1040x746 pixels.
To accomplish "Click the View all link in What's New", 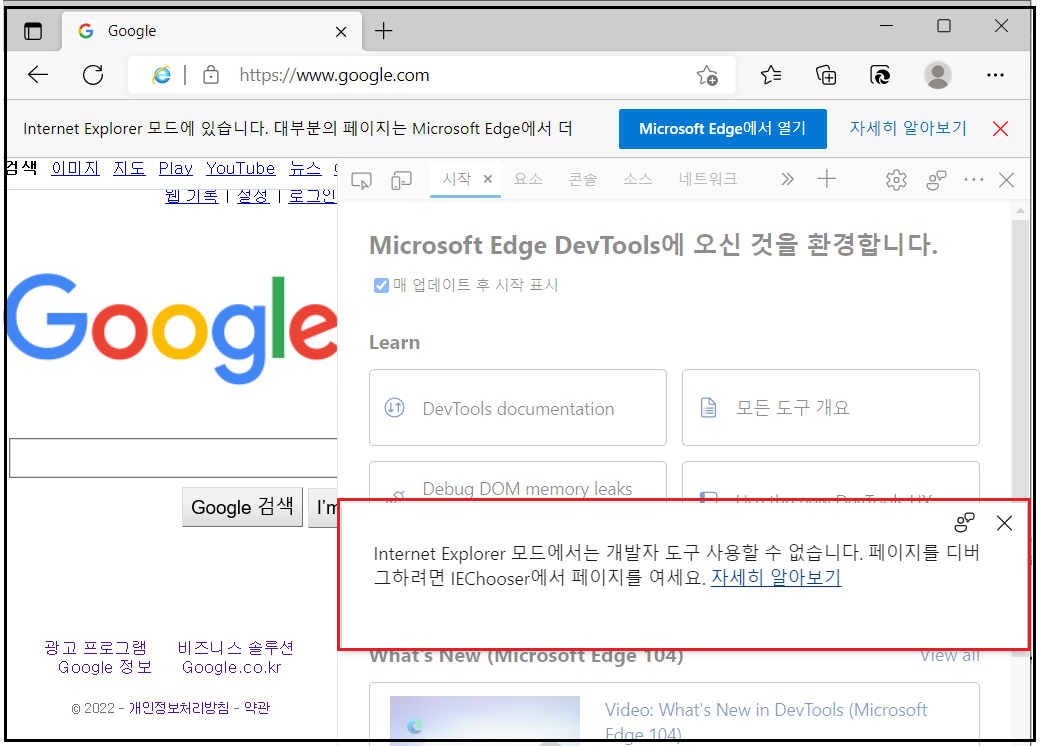I will pyautogui.click(x=950, y=656).
